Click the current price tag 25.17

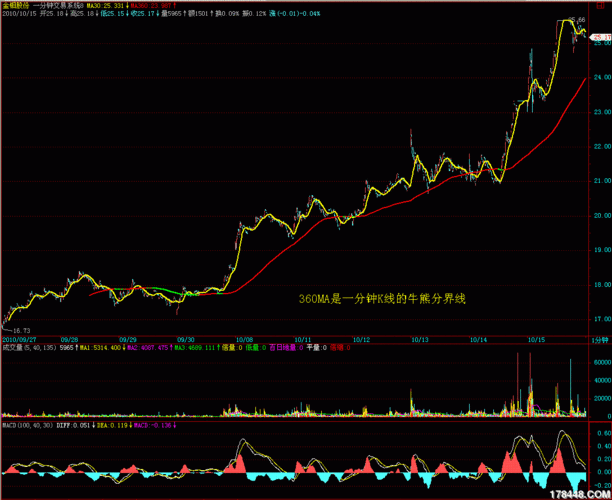click(x=601, y=37)
